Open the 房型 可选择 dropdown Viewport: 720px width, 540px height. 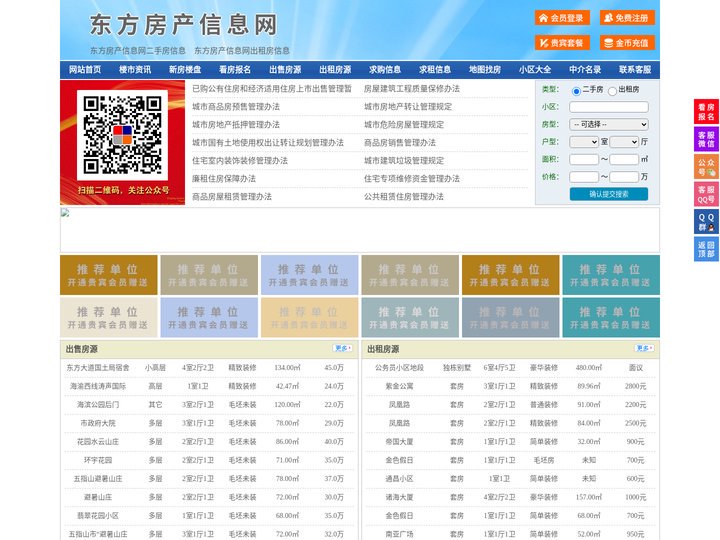pos(609,124)
